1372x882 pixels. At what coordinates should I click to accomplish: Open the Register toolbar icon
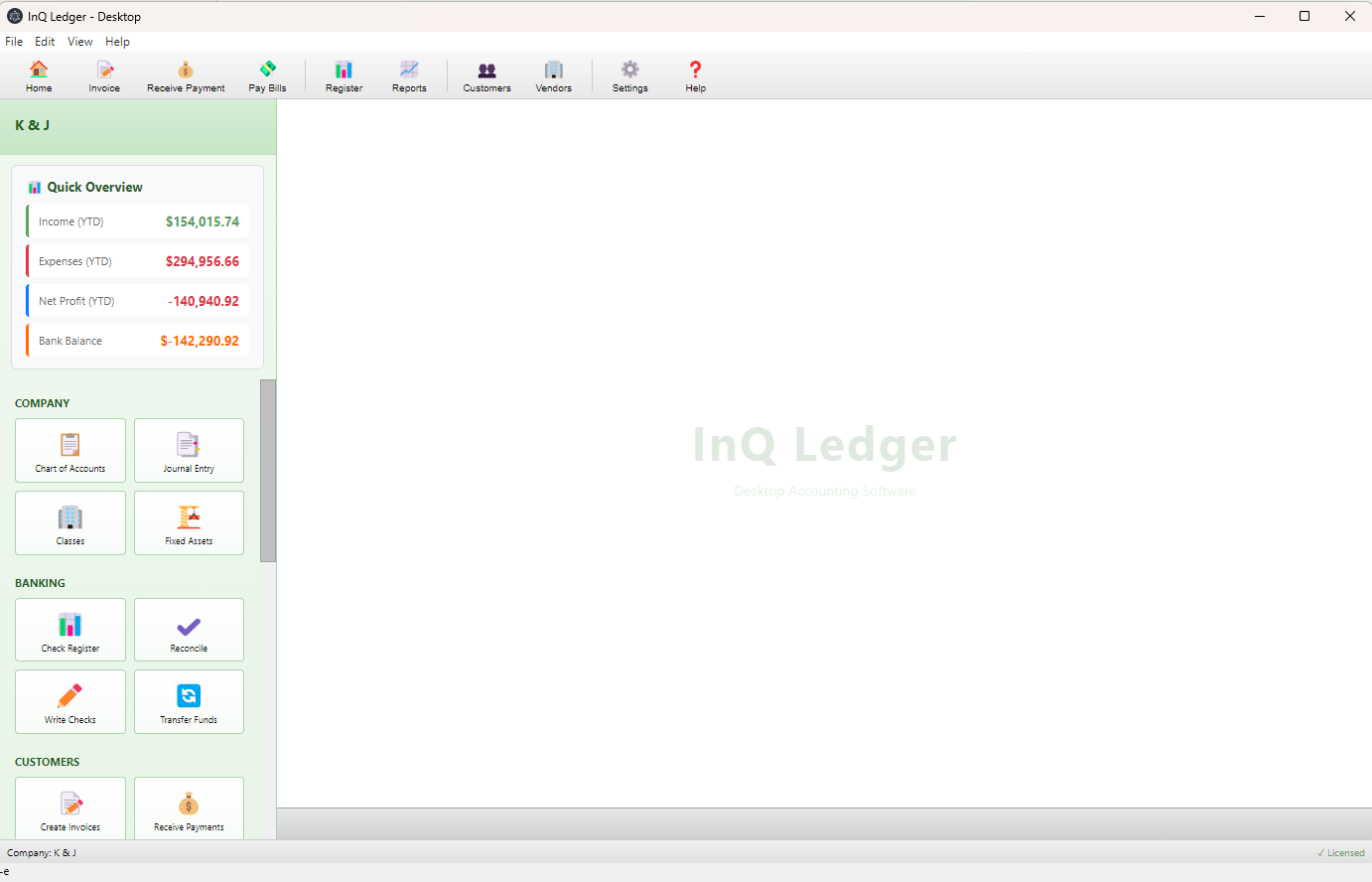[x=343, y=75]
